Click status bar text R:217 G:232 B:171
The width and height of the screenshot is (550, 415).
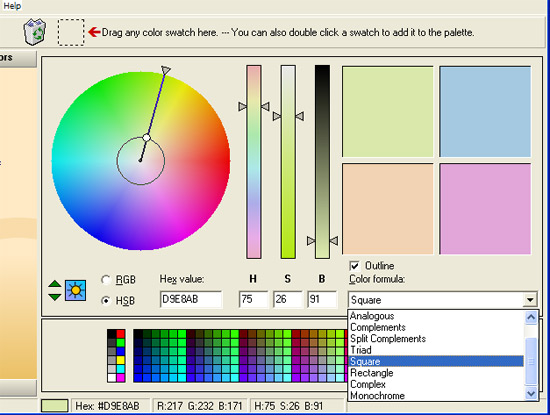200,406
